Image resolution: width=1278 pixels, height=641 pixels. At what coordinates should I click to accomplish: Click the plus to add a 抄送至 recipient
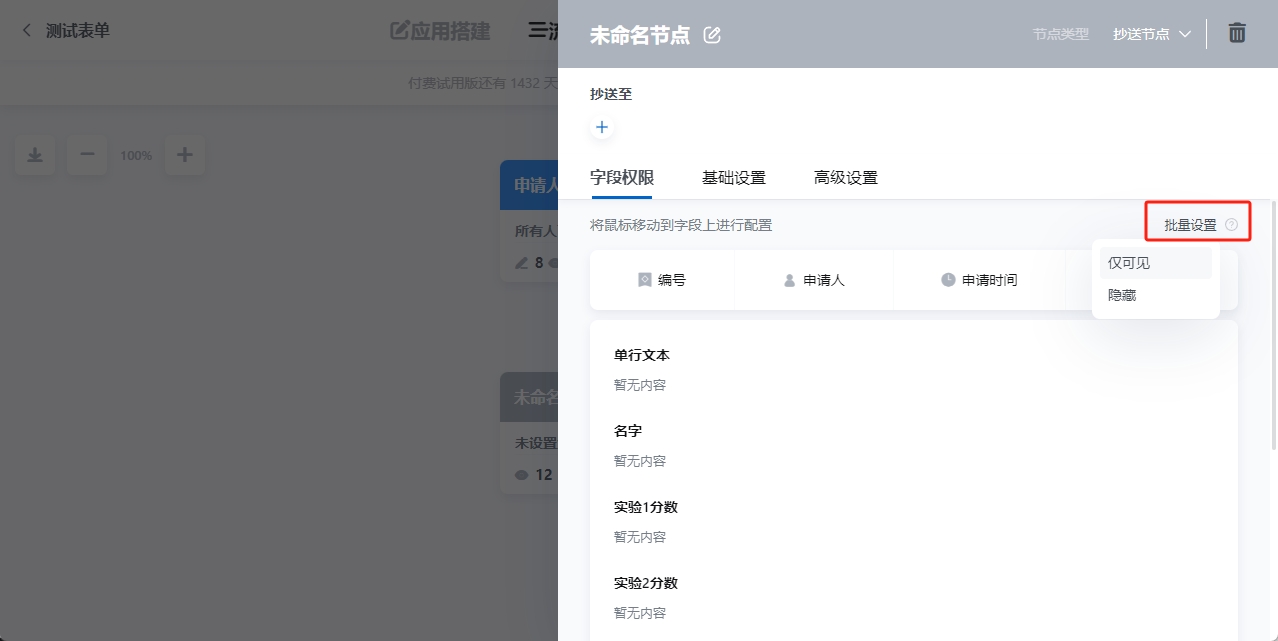click(x=601, y=127)
